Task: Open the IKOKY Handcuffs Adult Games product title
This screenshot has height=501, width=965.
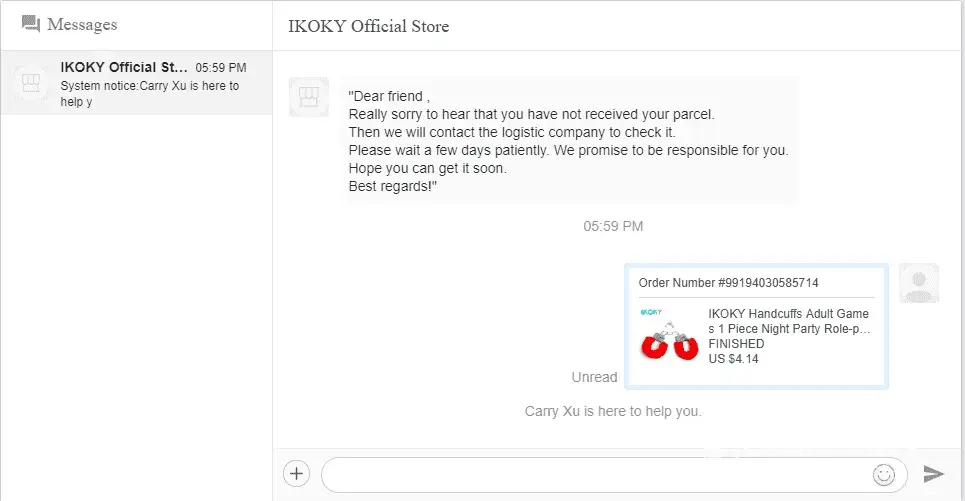Action: [x=788, y=321]
